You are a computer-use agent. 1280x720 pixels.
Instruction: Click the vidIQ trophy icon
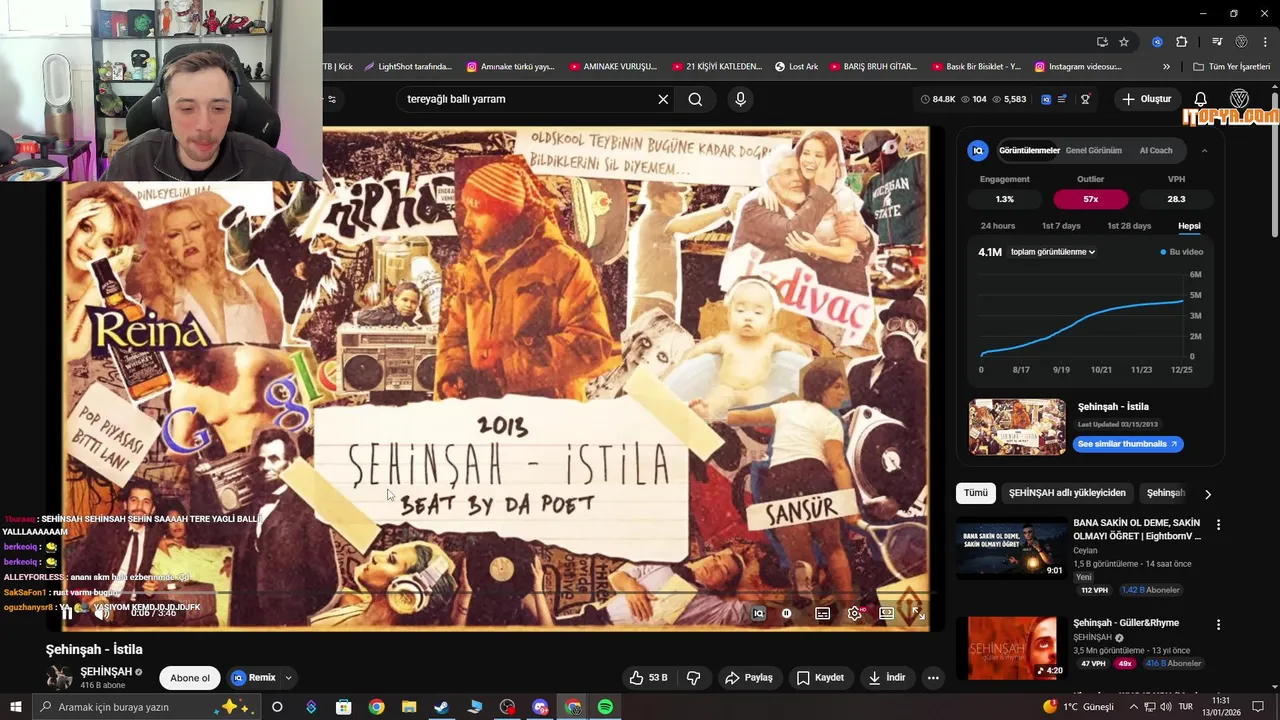point(1085,99)
